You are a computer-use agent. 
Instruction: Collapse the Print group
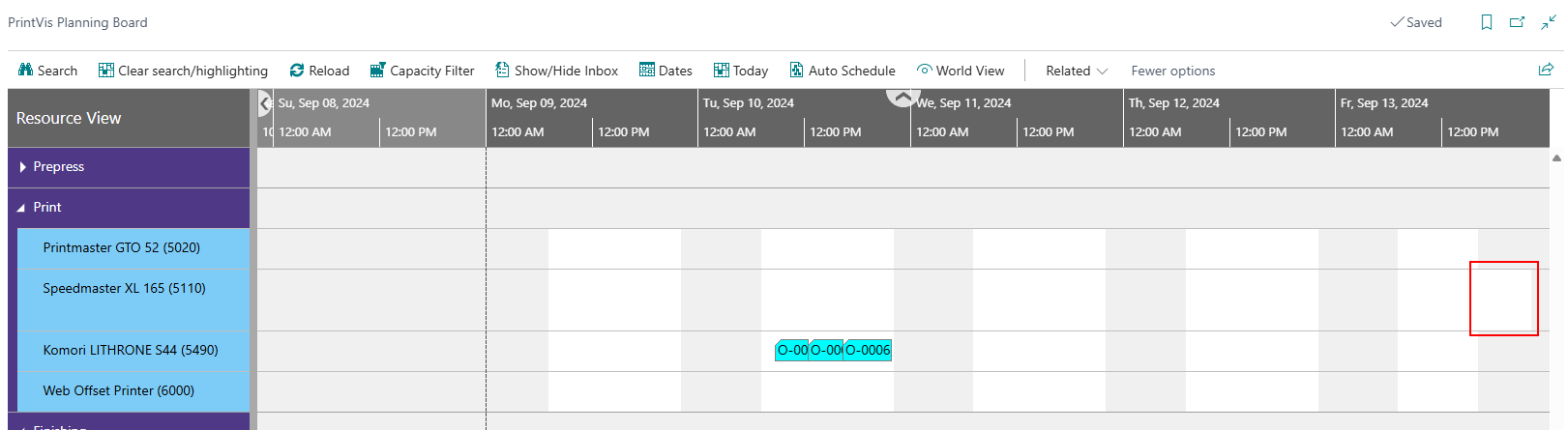21,208
